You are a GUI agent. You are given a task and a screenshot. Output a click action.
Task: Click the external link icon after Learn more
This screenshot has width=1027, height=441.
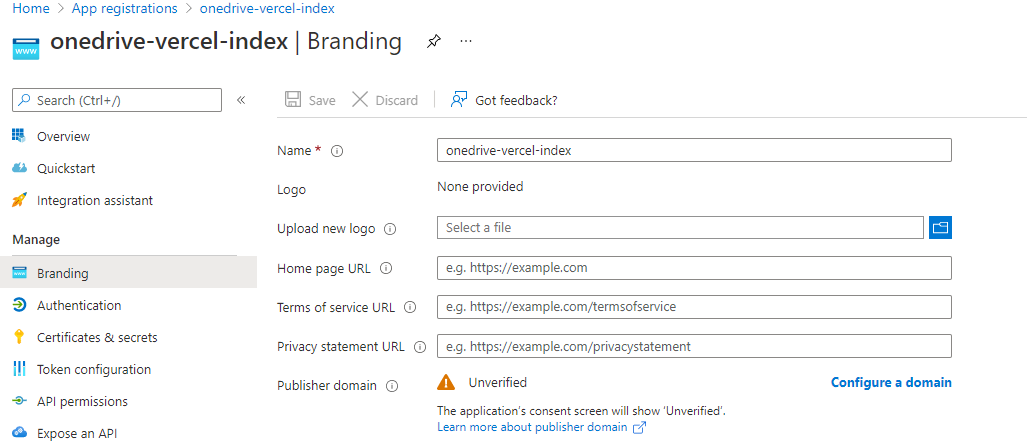tap(639, 428)
